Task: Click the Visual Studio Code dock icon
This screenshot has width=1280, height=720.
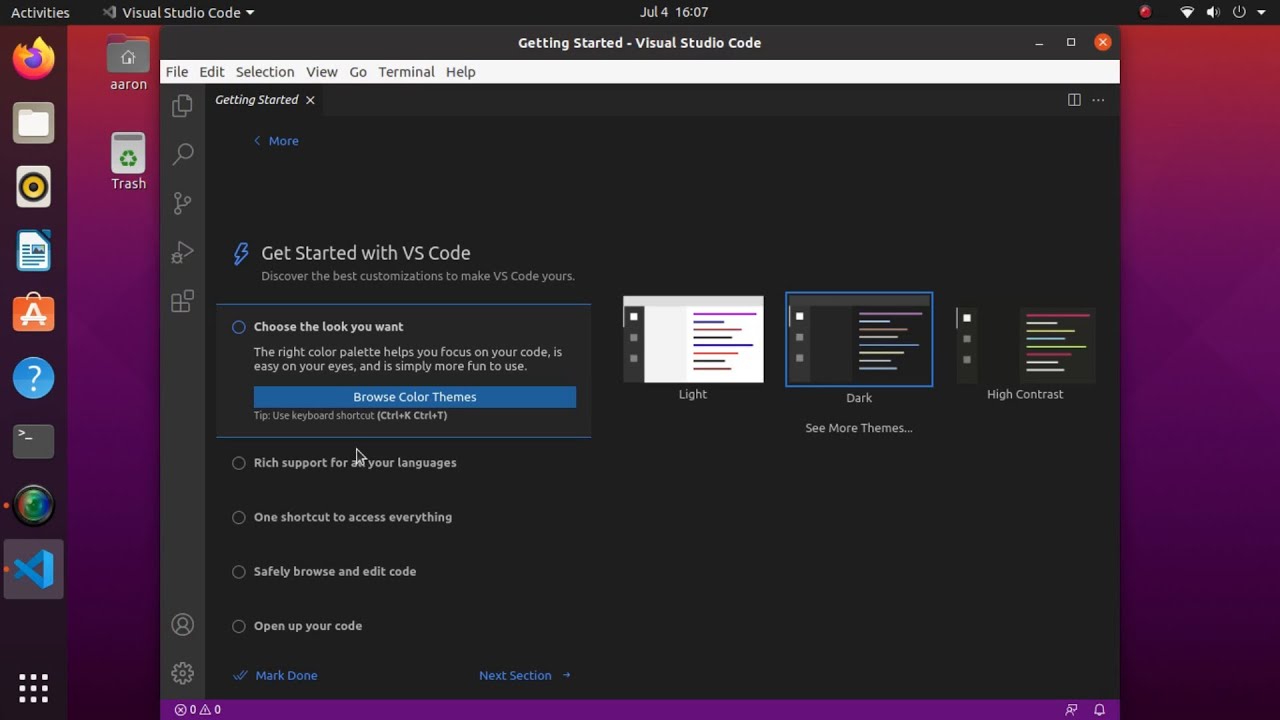Action: [33, 569]
